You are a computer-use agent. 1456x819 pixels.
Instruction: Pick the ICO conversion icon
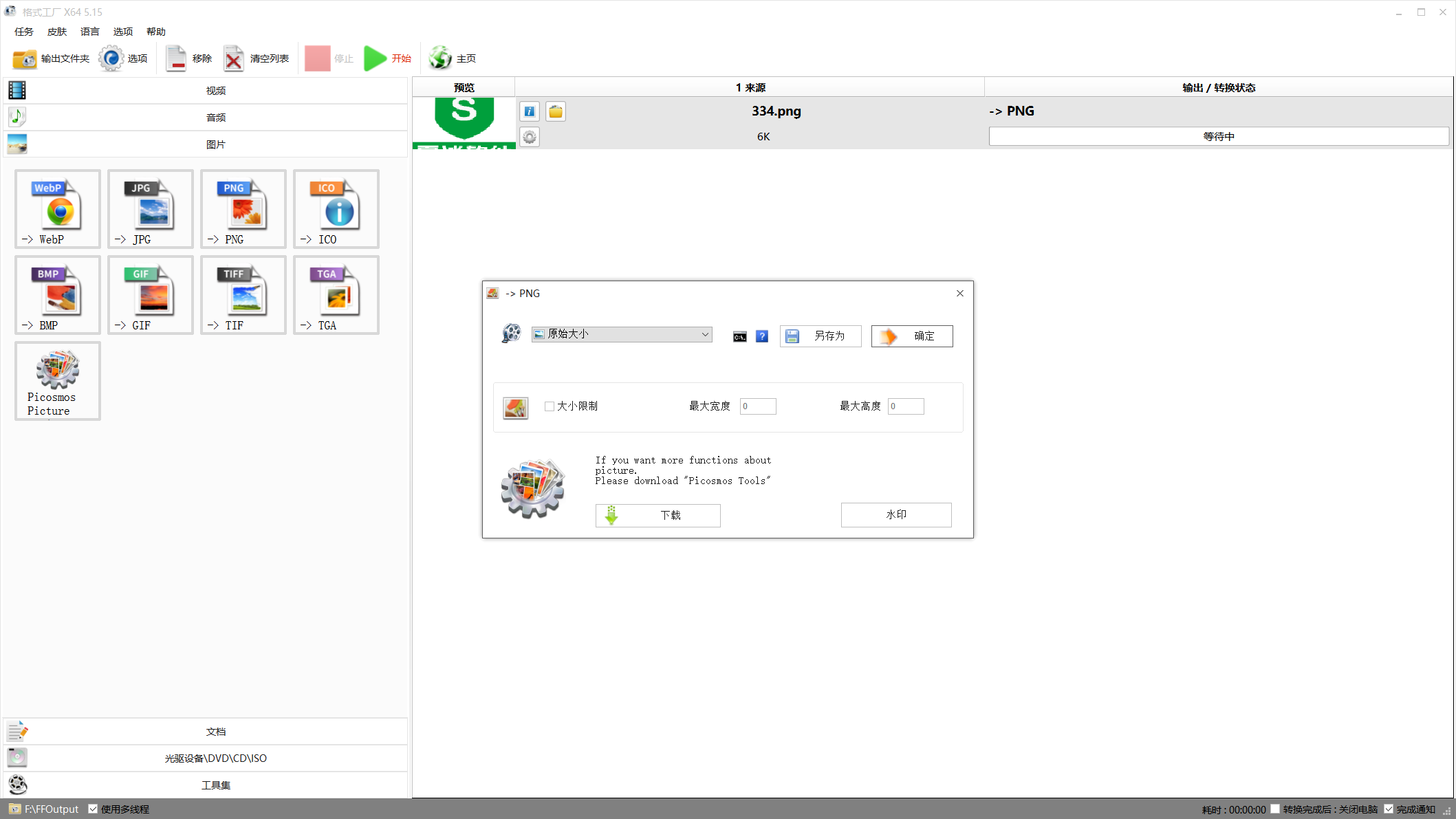coord(336,209)
